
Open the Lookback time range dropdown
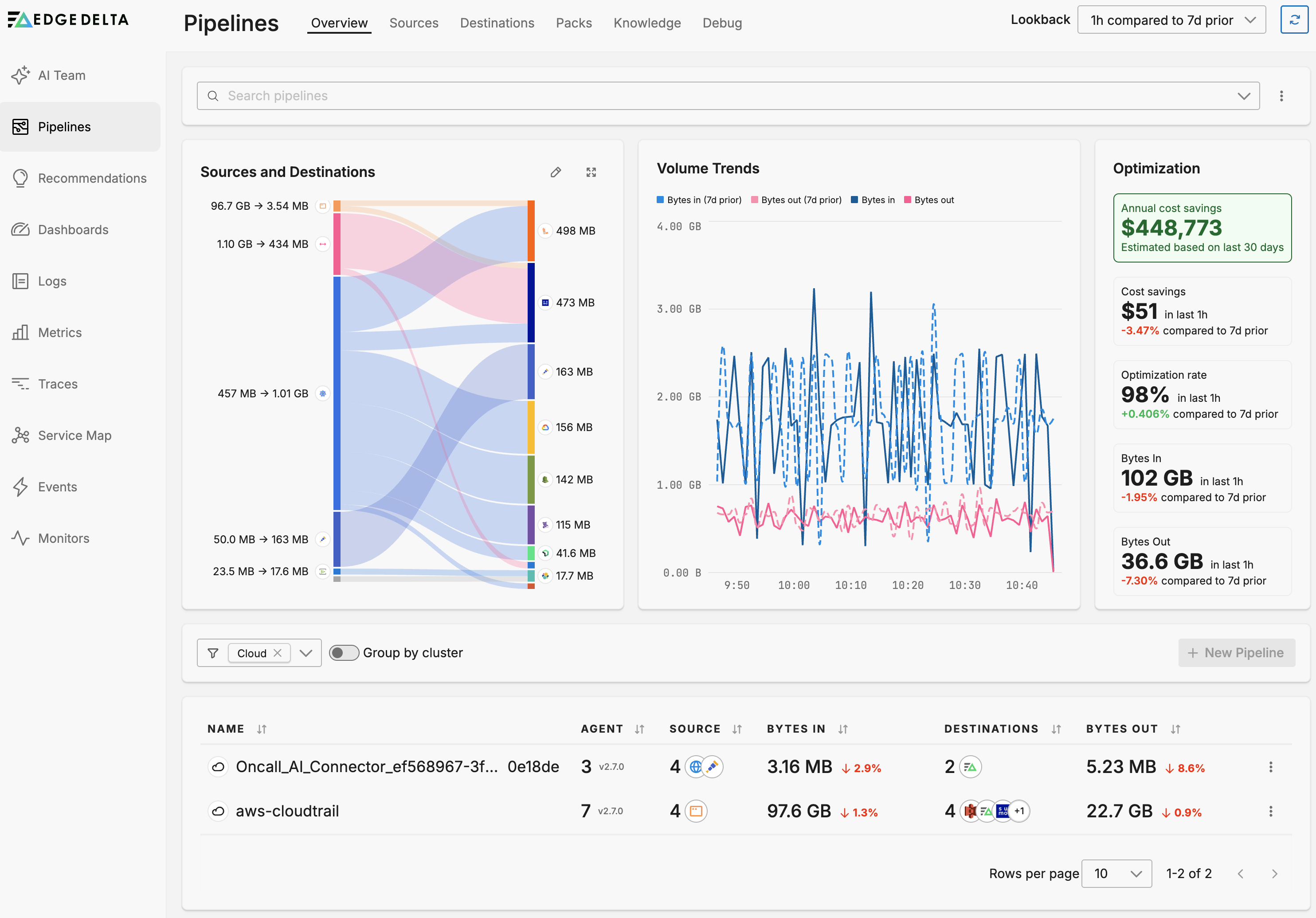(1171, 21)
